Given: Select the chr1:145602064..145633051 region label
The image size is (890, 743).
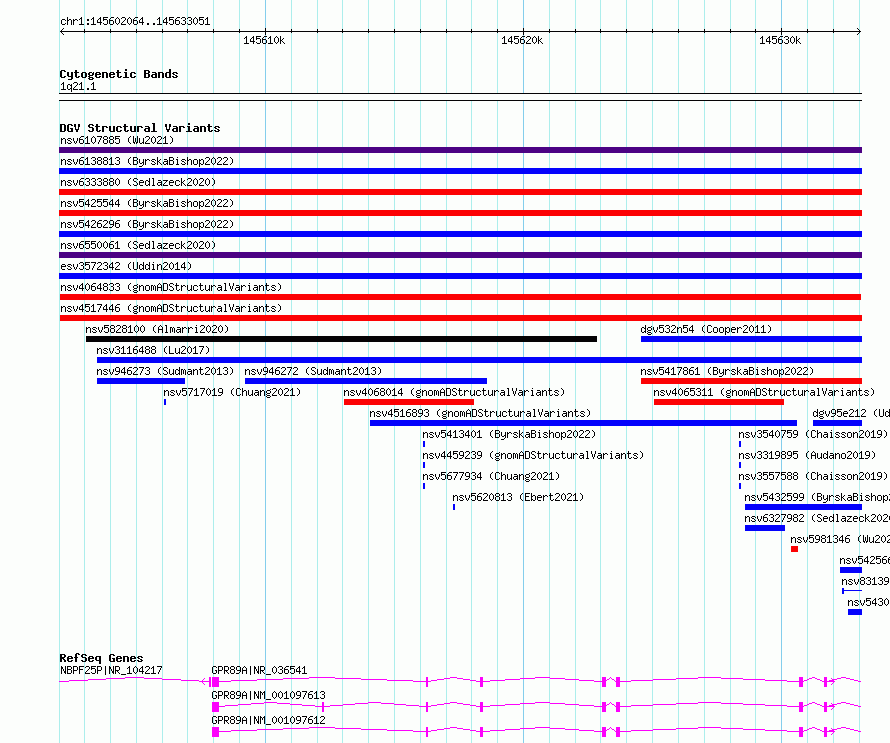Looking at the screenshot, I should coord(135,22).
